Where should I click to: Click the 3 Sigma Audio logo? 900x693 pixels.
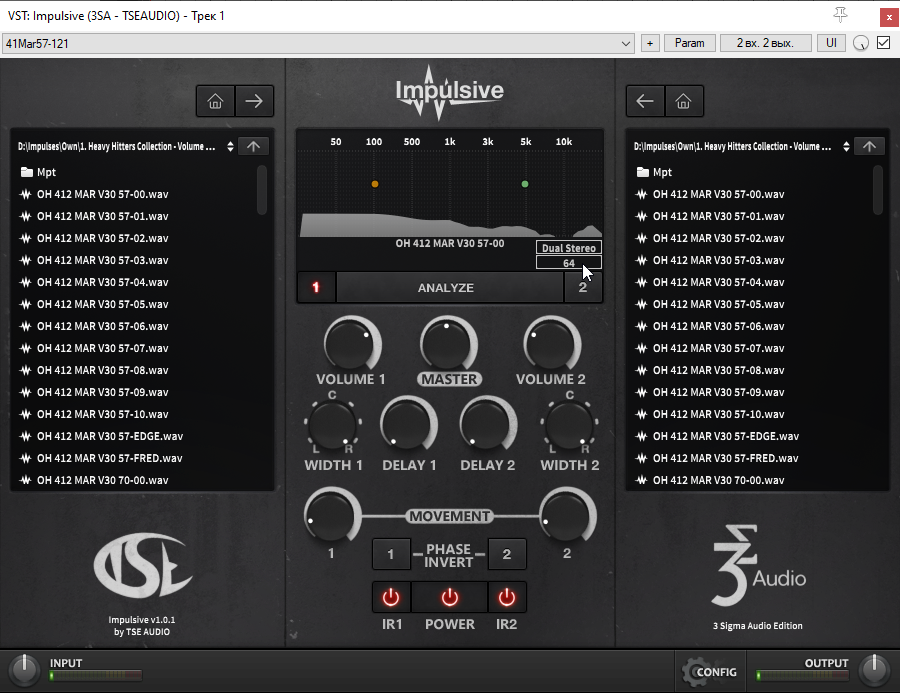[758, 566]
